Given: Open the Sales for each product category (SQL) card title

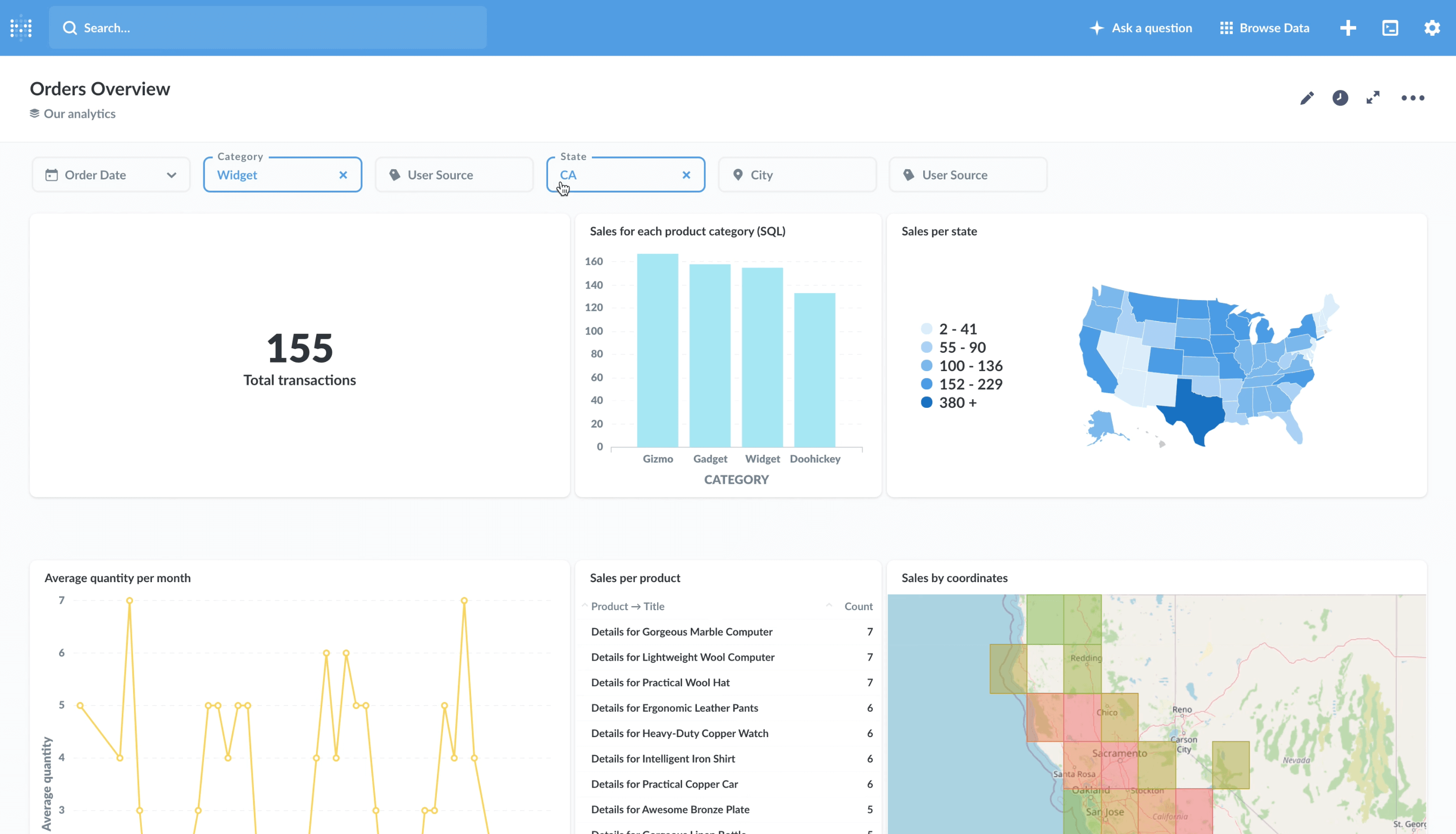Looking at the screenshot, I should point(687,231).
